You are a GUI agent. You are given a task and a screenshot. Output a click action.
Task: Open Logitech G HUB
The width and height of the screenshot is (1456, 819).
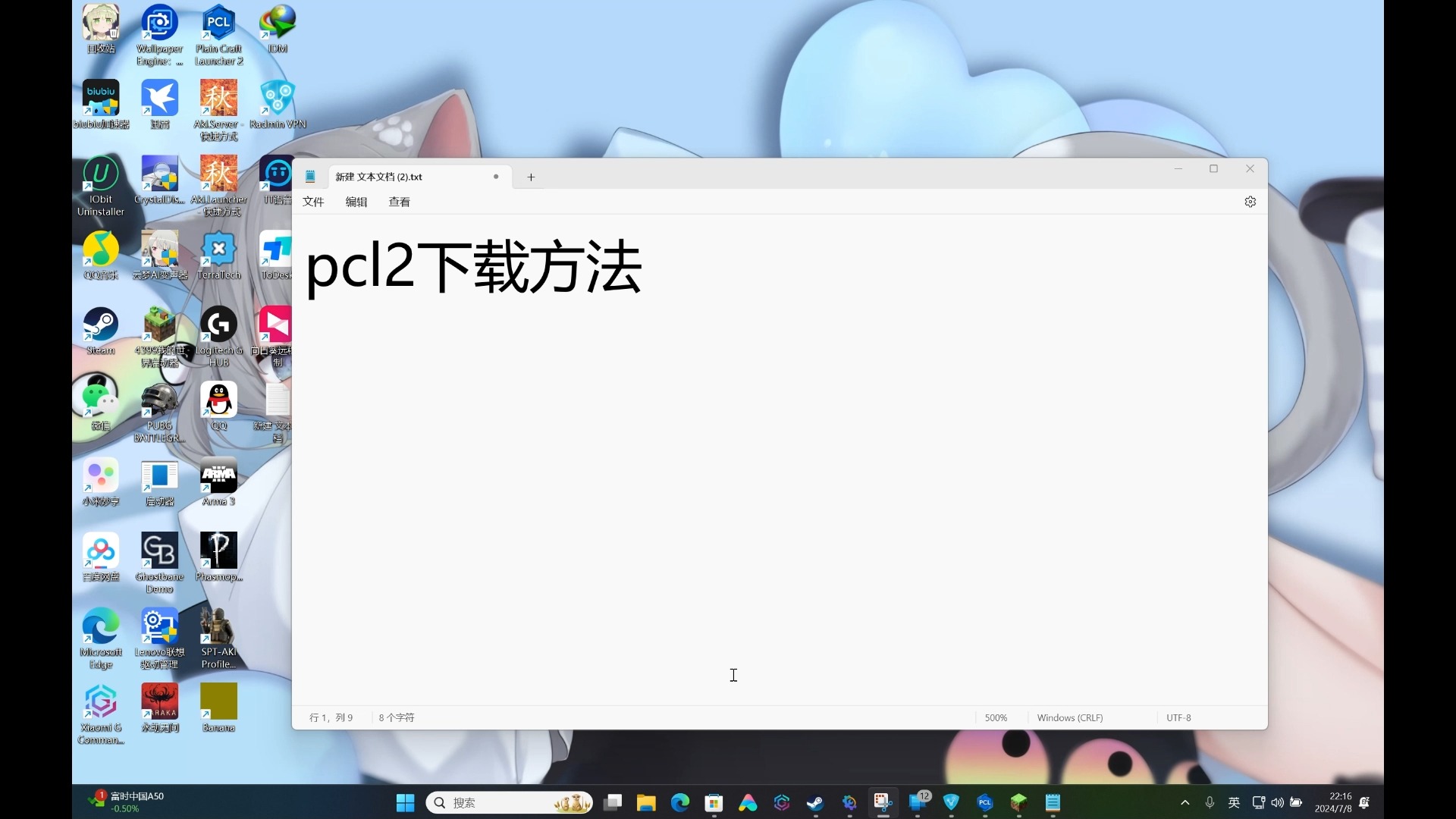[x=218, y=325]
